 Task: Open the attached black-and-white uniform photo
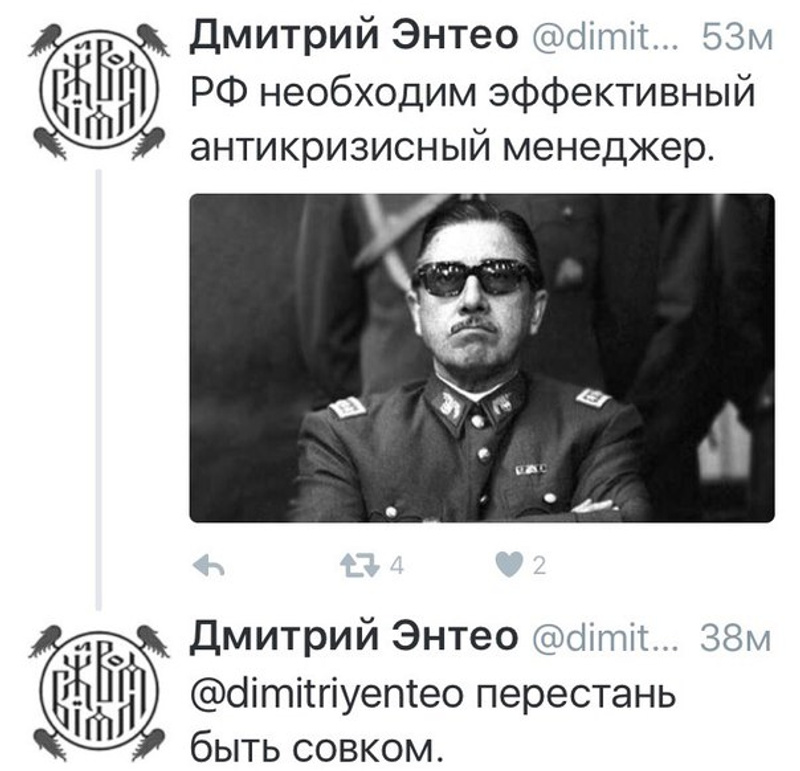click(482, 358)
